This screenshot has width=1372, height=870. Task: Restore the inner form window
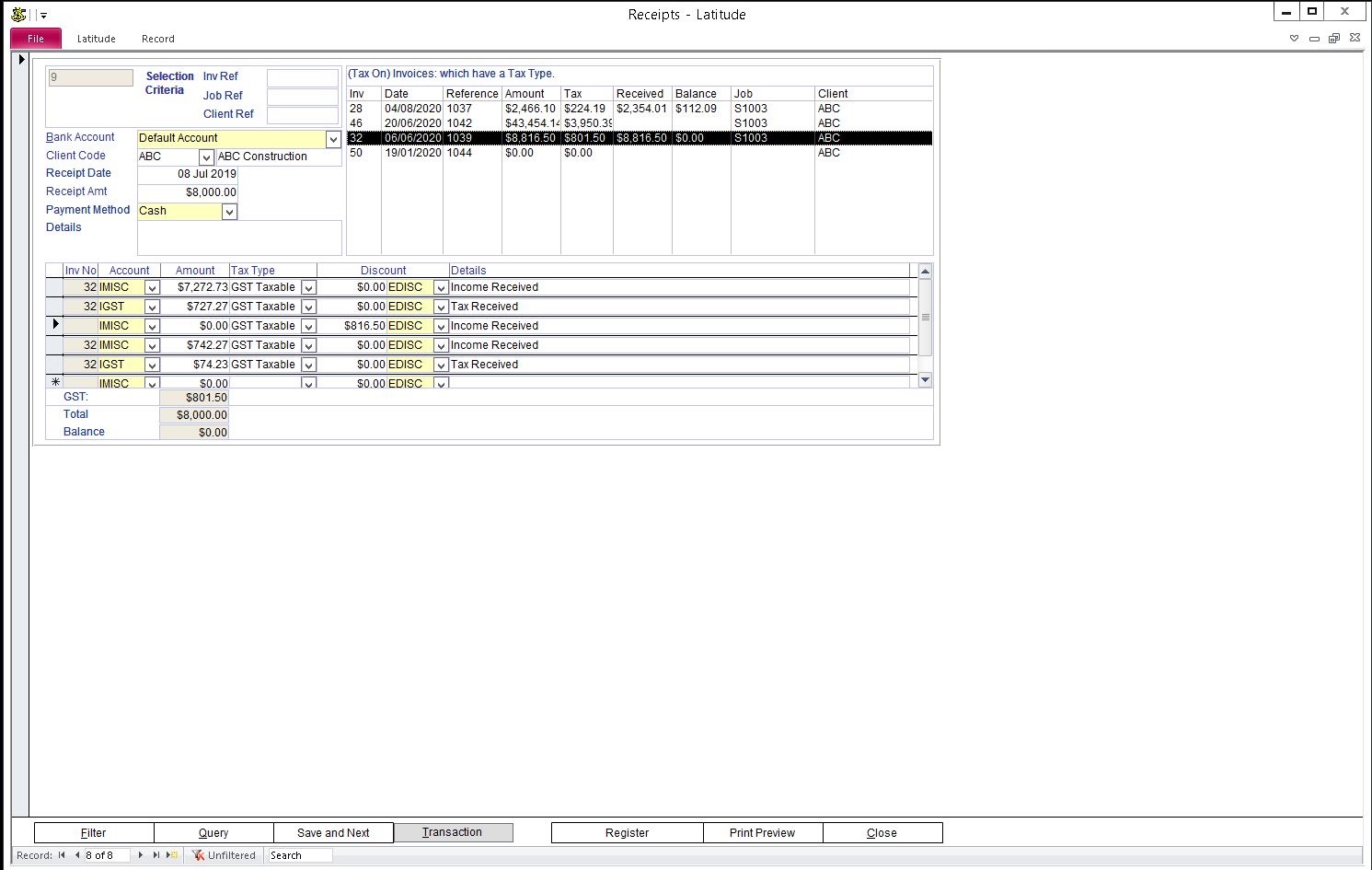point(1334,39)
